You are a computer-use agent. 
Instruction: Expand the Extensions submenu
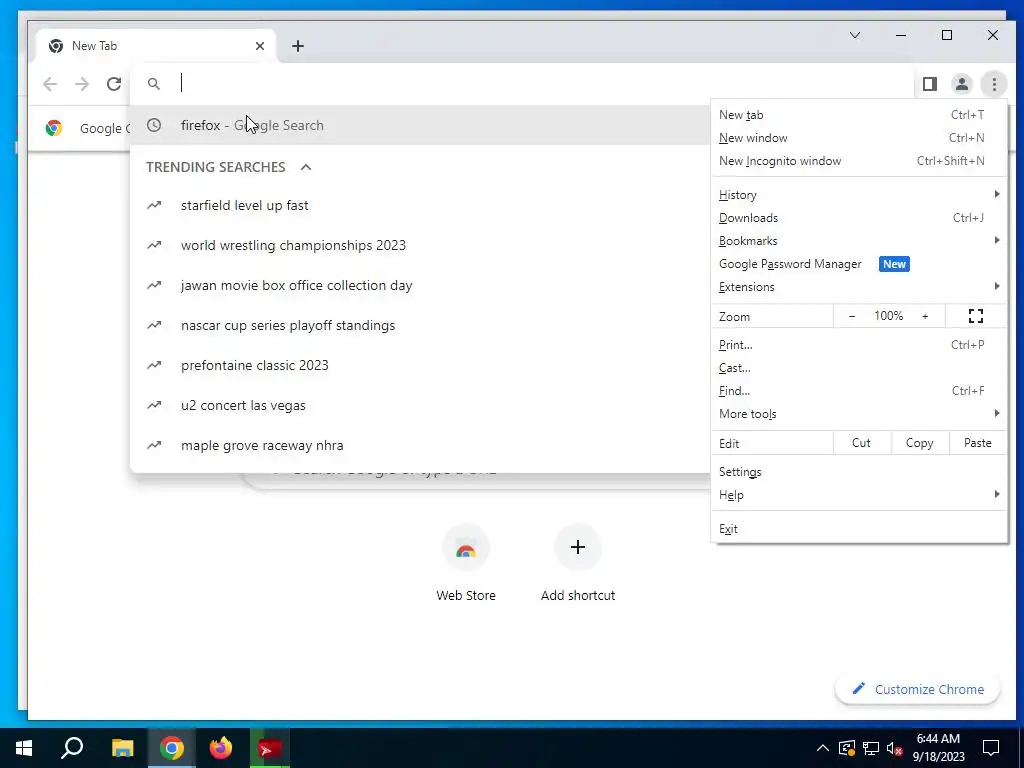[859, 287]
